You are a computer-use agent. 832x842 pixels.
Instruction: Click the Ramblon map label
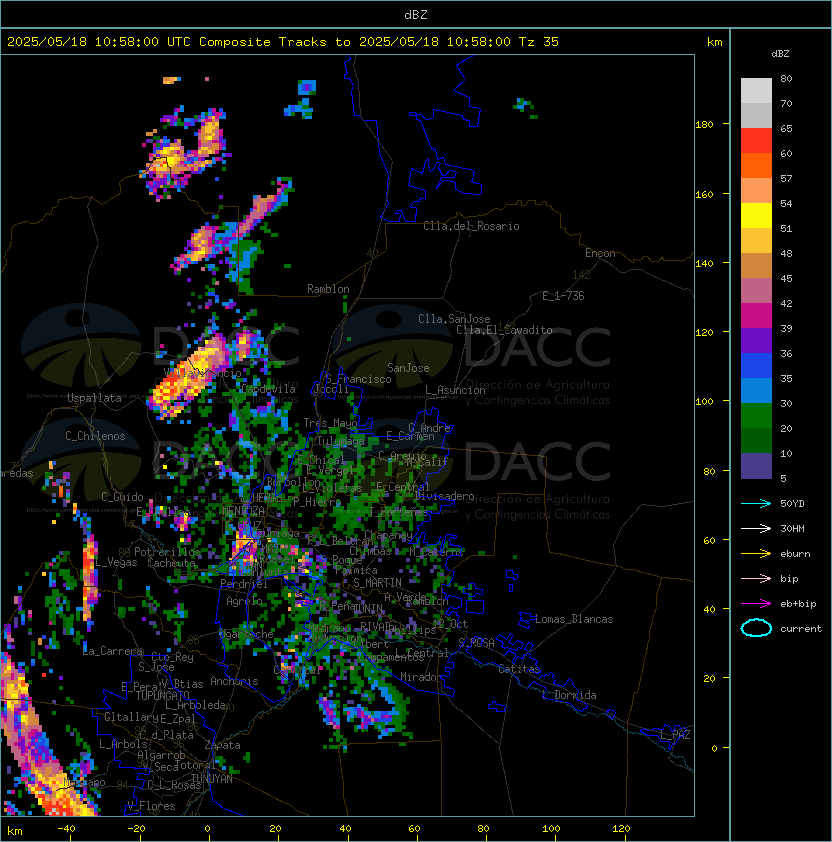[328, 289]
